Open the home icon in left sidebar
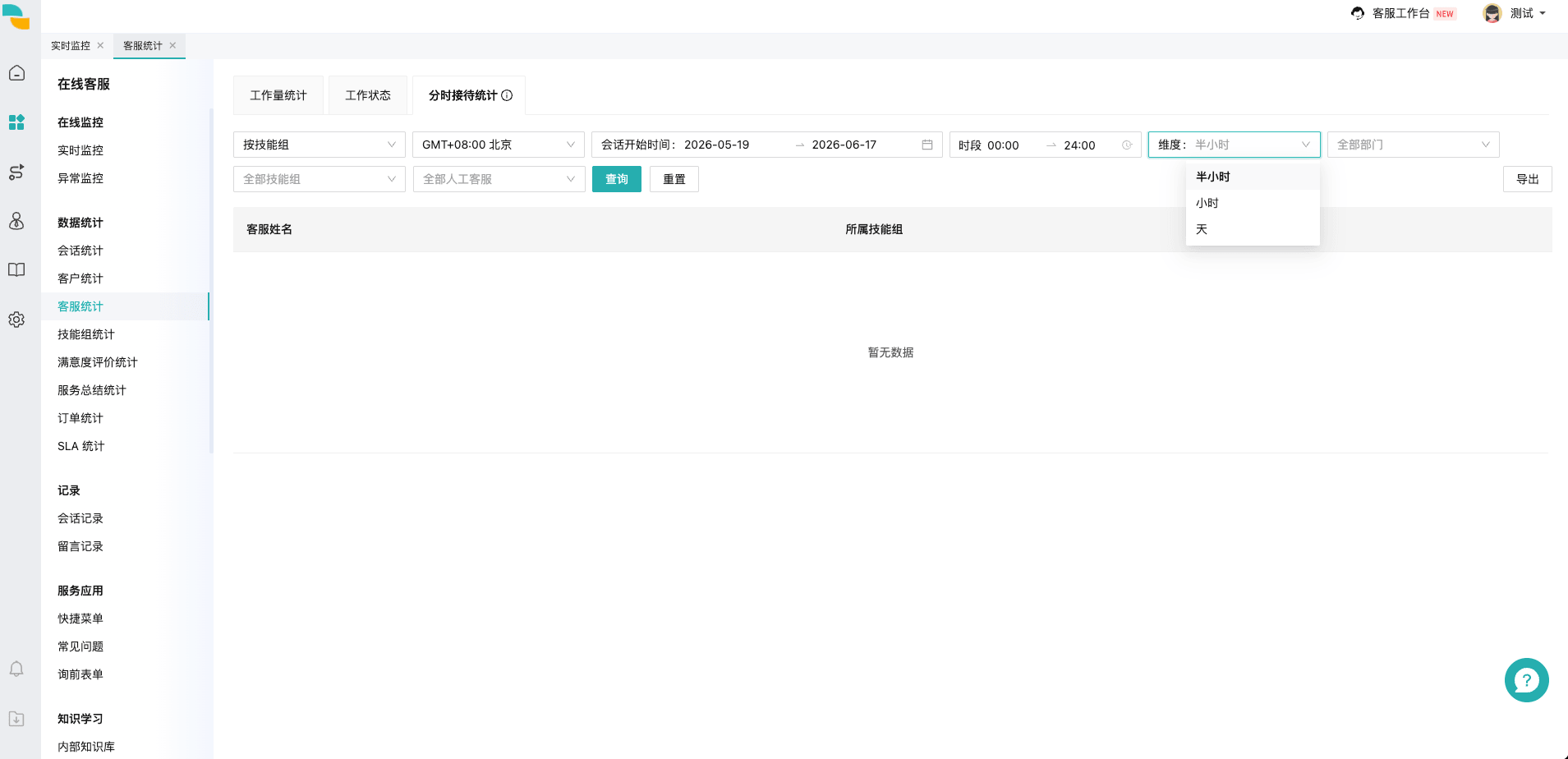The width and height of the screenshot is (1568, 759). tap(16, 73)
